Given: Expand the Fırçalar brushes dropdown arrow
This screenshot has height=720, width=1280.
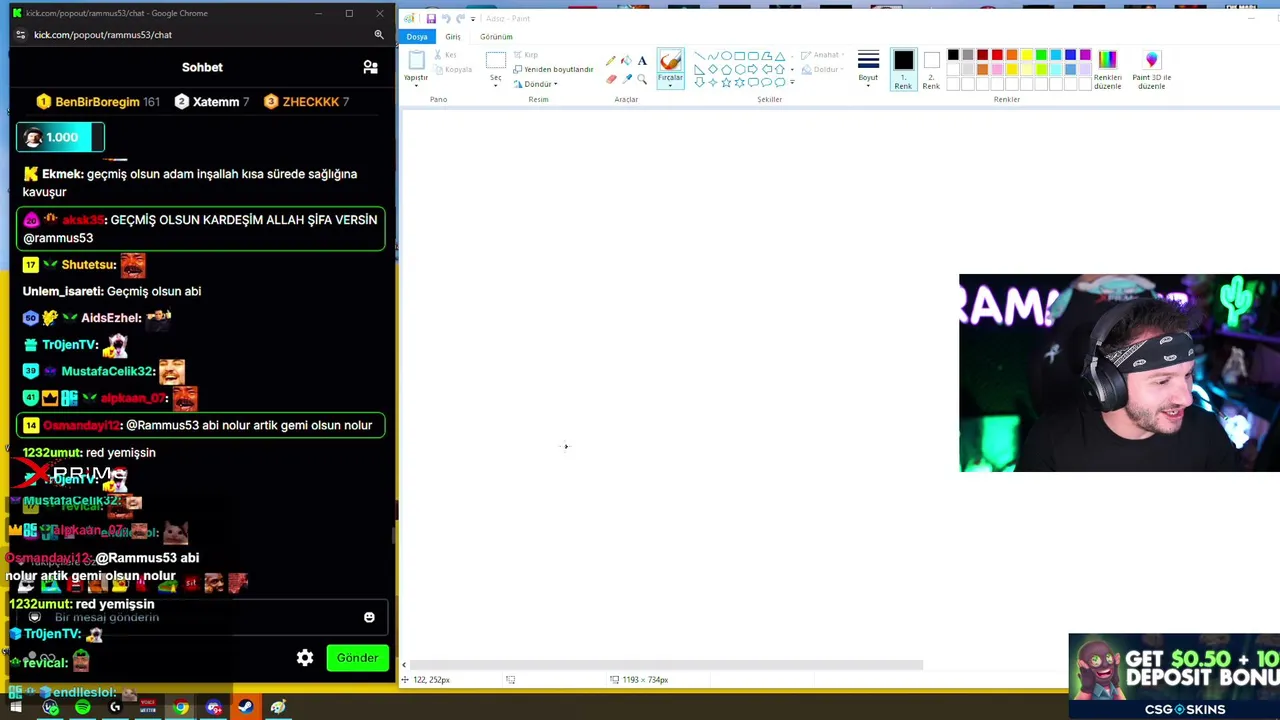Looking at the screenshot, I should [670, 84].
